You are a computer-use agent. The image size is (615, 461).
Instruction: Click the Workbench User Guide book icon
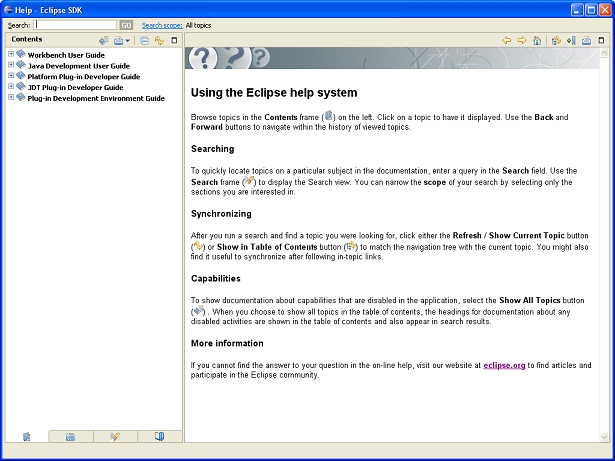(x=21, y=54)
